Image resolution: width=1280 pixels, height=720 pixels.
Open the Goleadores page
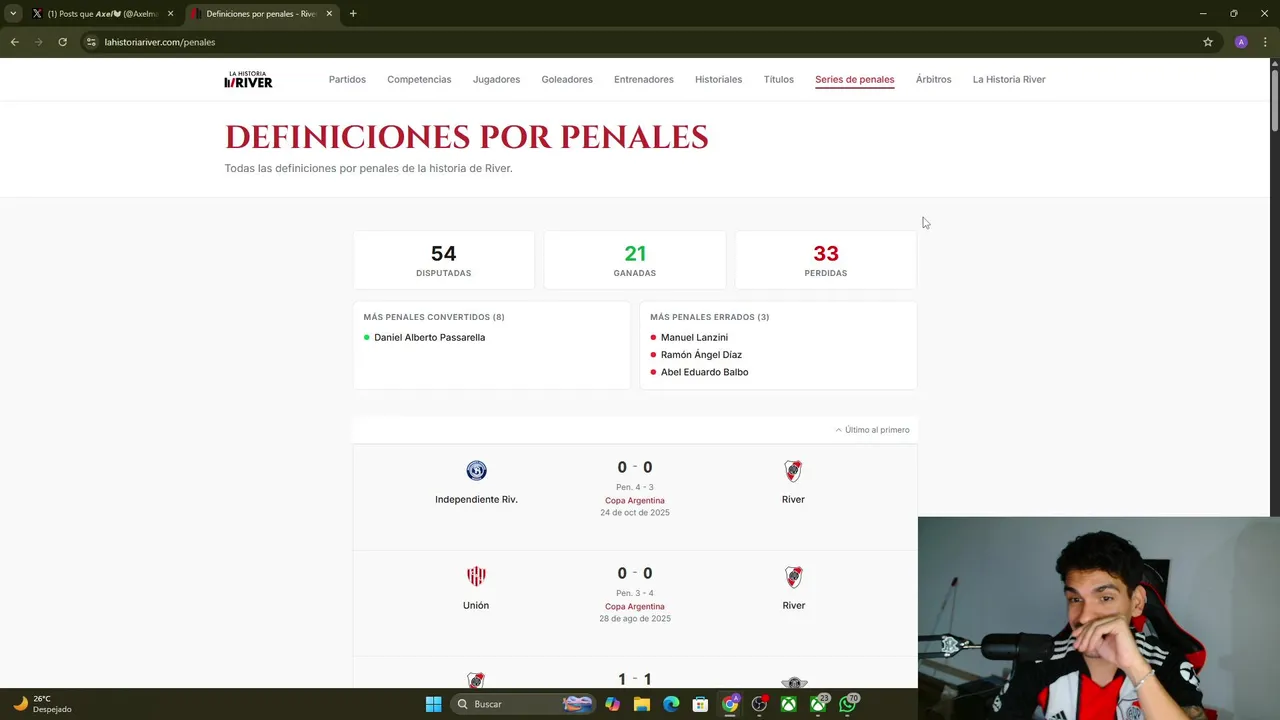pos(567,79)
